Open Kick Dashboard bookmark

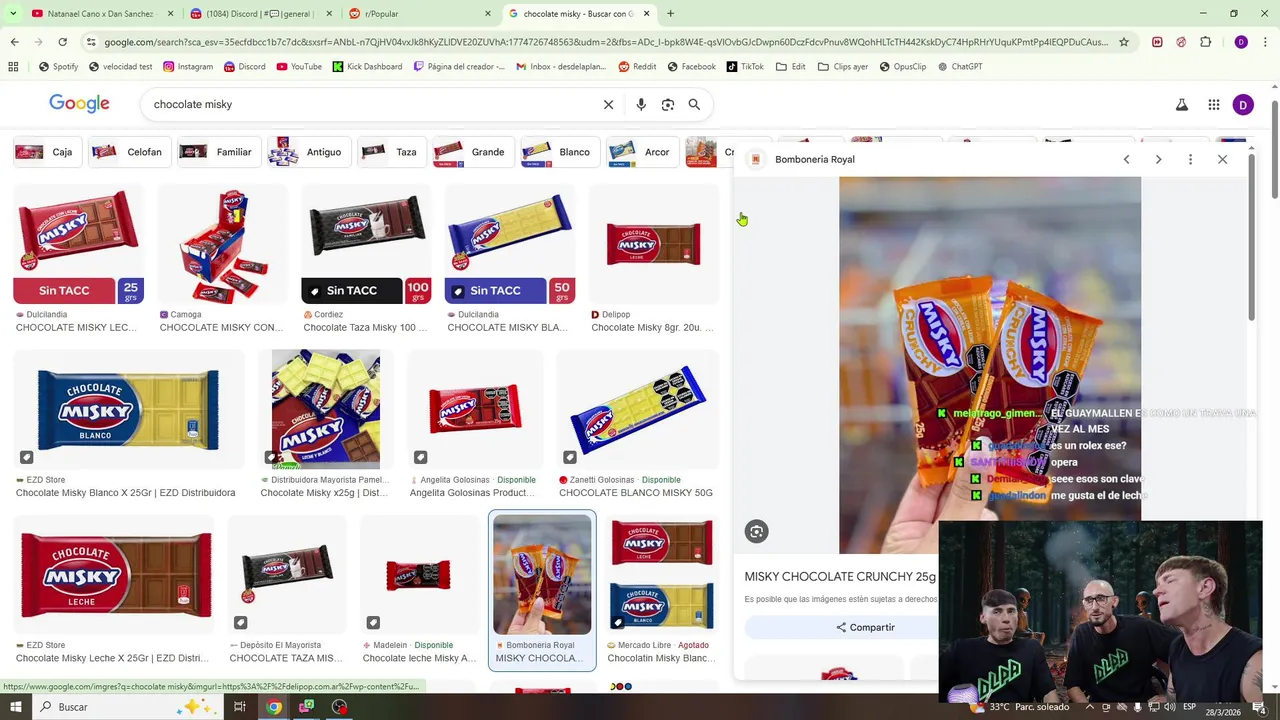point(367,67)
